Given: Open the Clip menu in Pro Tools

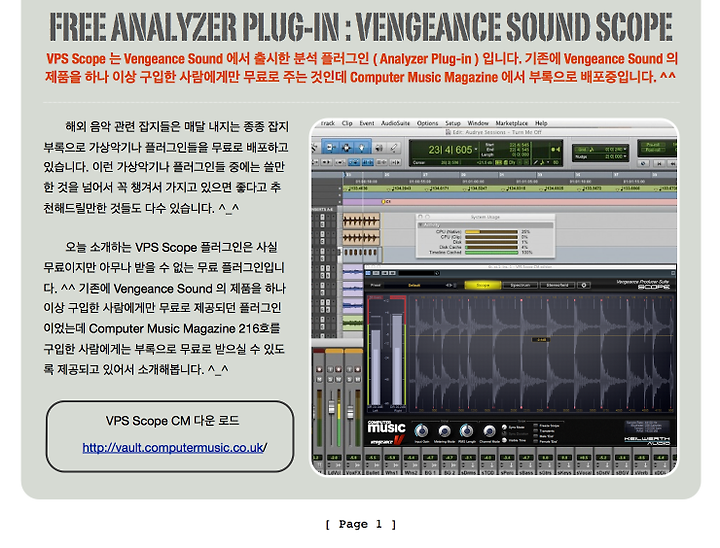Looking at the screenshot, I should click(x=347, y=123).
